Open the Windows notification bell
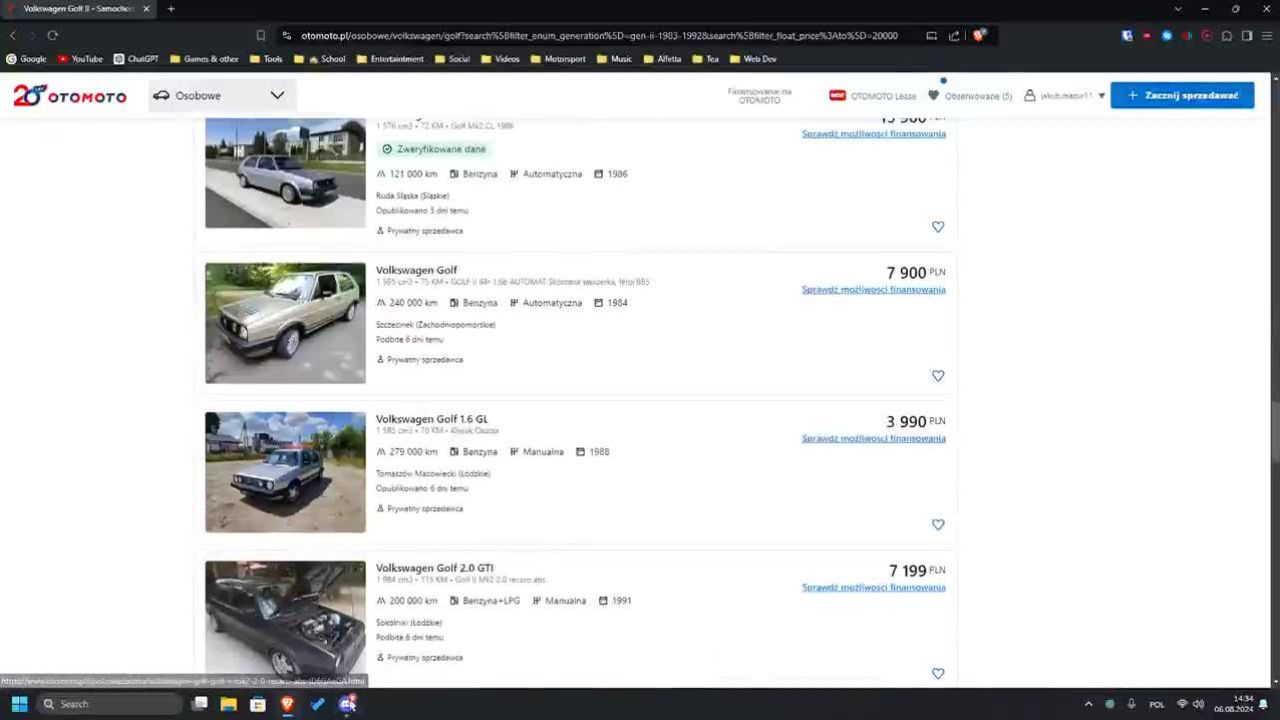This screenshot has height=720, width=1280. click(x=1263, y=704)
